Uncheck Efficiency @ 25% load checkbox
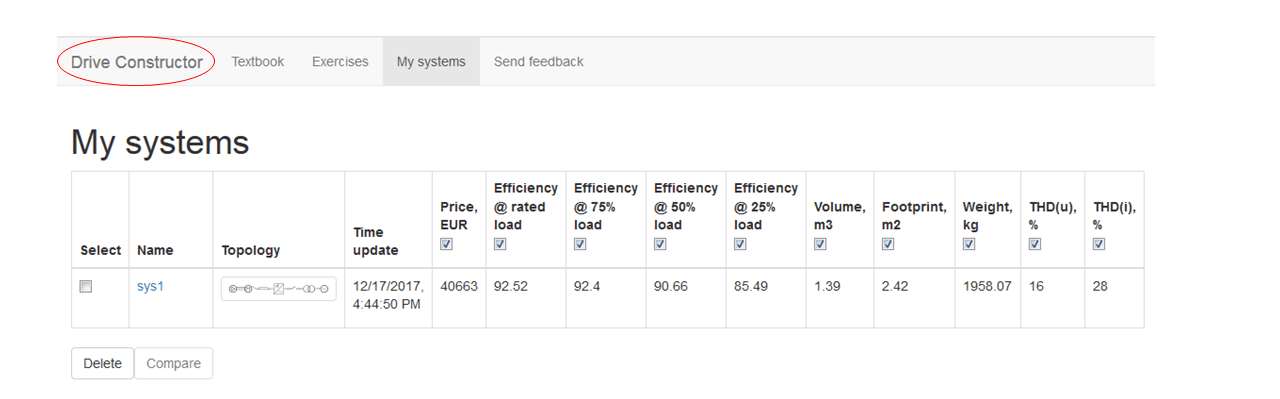This screenshot has height=399, width=1280. (x=740, y=243)
